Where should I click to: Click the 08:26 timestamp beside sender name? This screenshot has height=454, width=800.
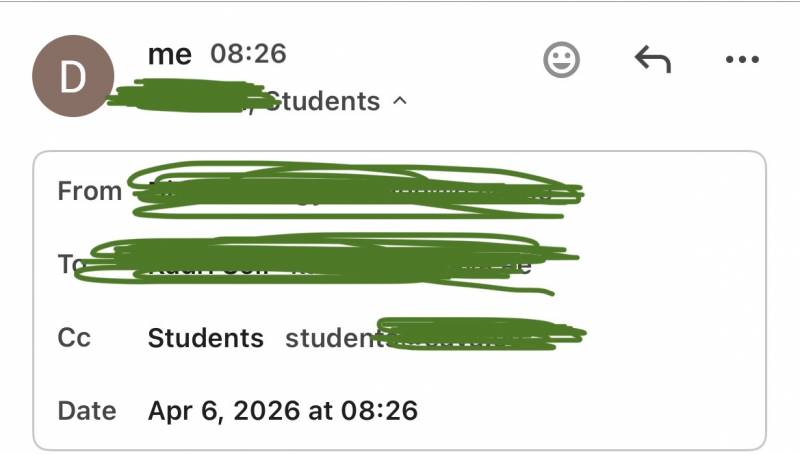(248, 54)
